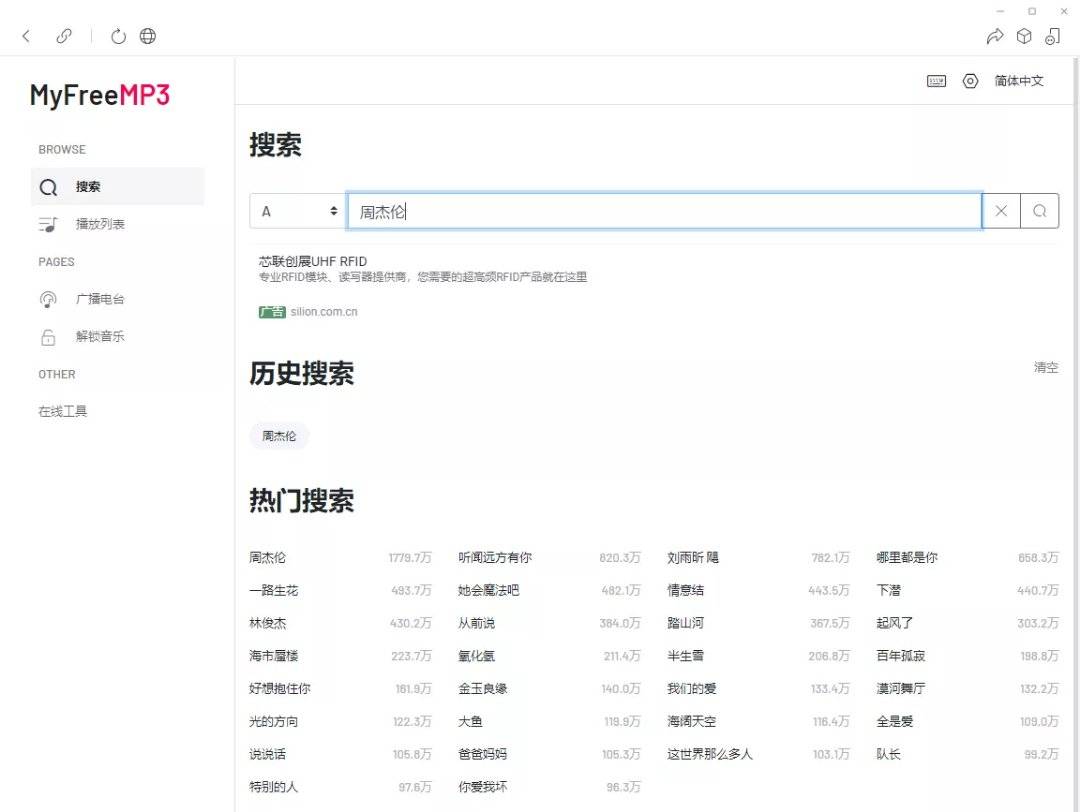Go back using the back arrow

click(26, 36)
